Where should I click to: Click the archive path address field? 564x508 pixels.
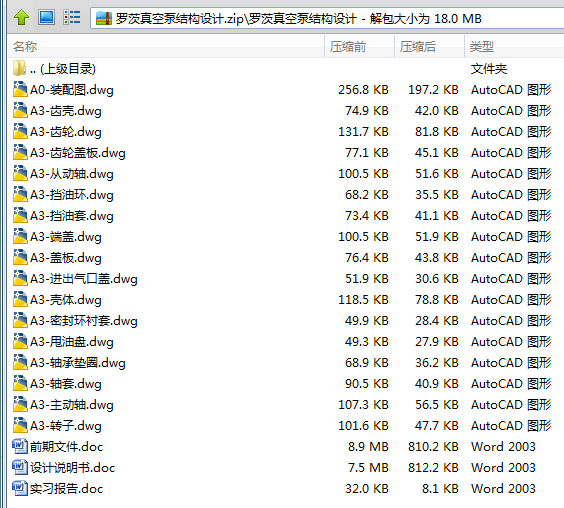(x=327, y=18)
